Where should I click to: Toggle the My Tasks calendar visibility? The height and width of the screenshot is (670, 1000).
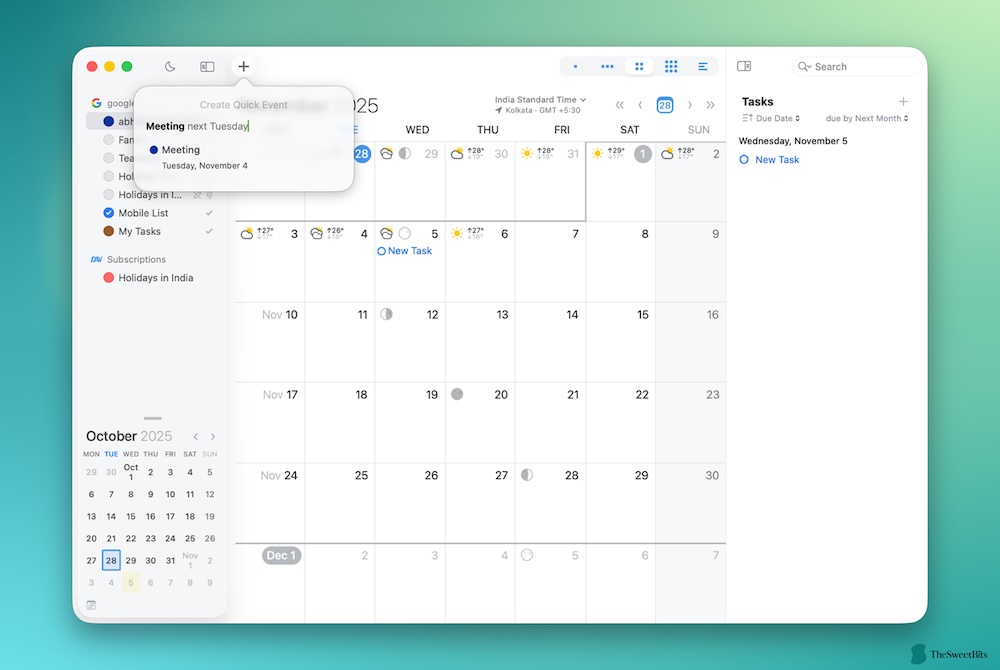pyautogui.click(x=110, y=231)
